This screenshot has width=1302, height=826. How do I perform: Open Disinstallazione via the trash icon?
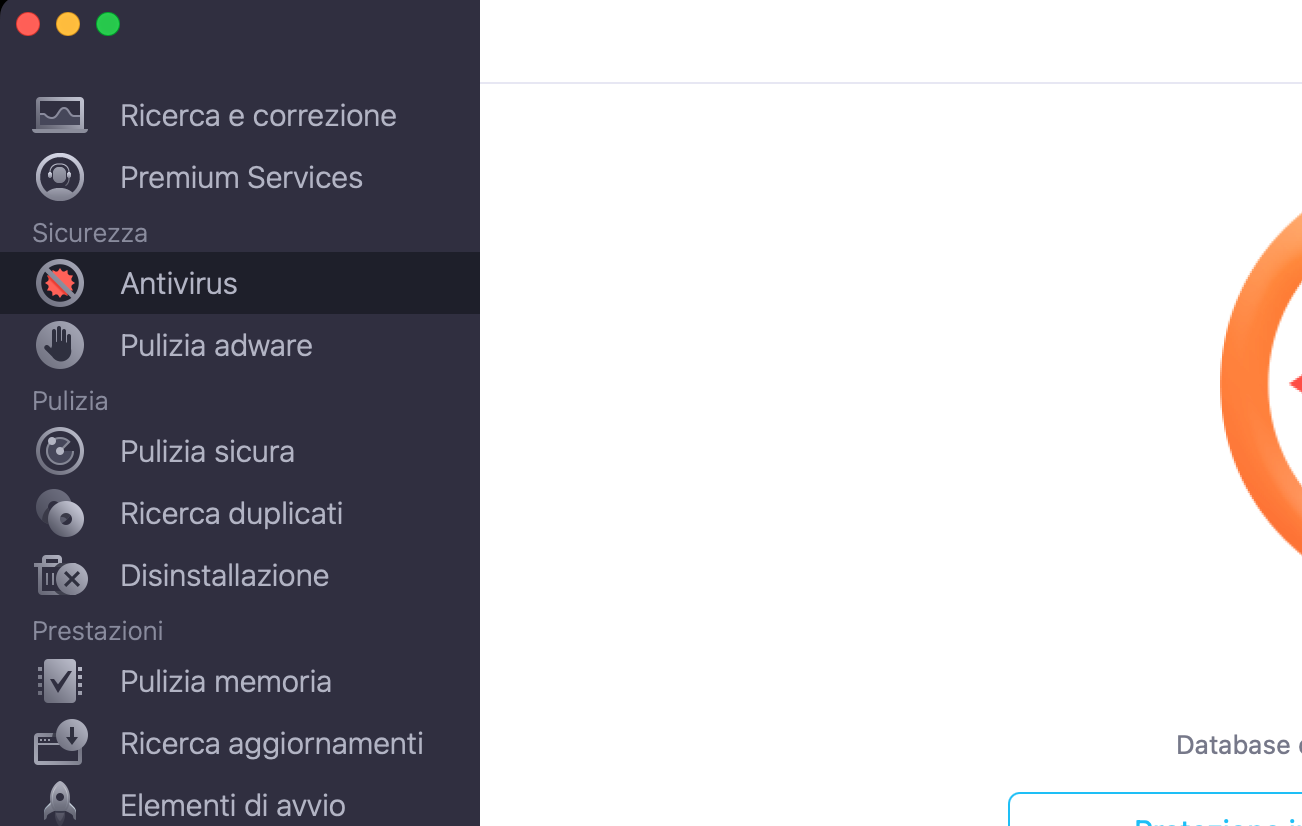[60, 575]
